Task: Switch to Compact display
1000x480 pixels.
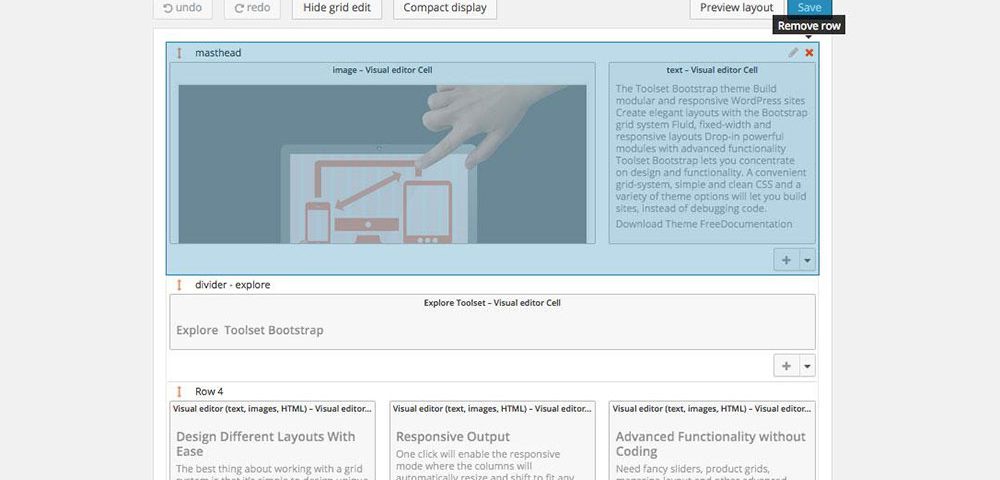Action: (x=445, y=8)
